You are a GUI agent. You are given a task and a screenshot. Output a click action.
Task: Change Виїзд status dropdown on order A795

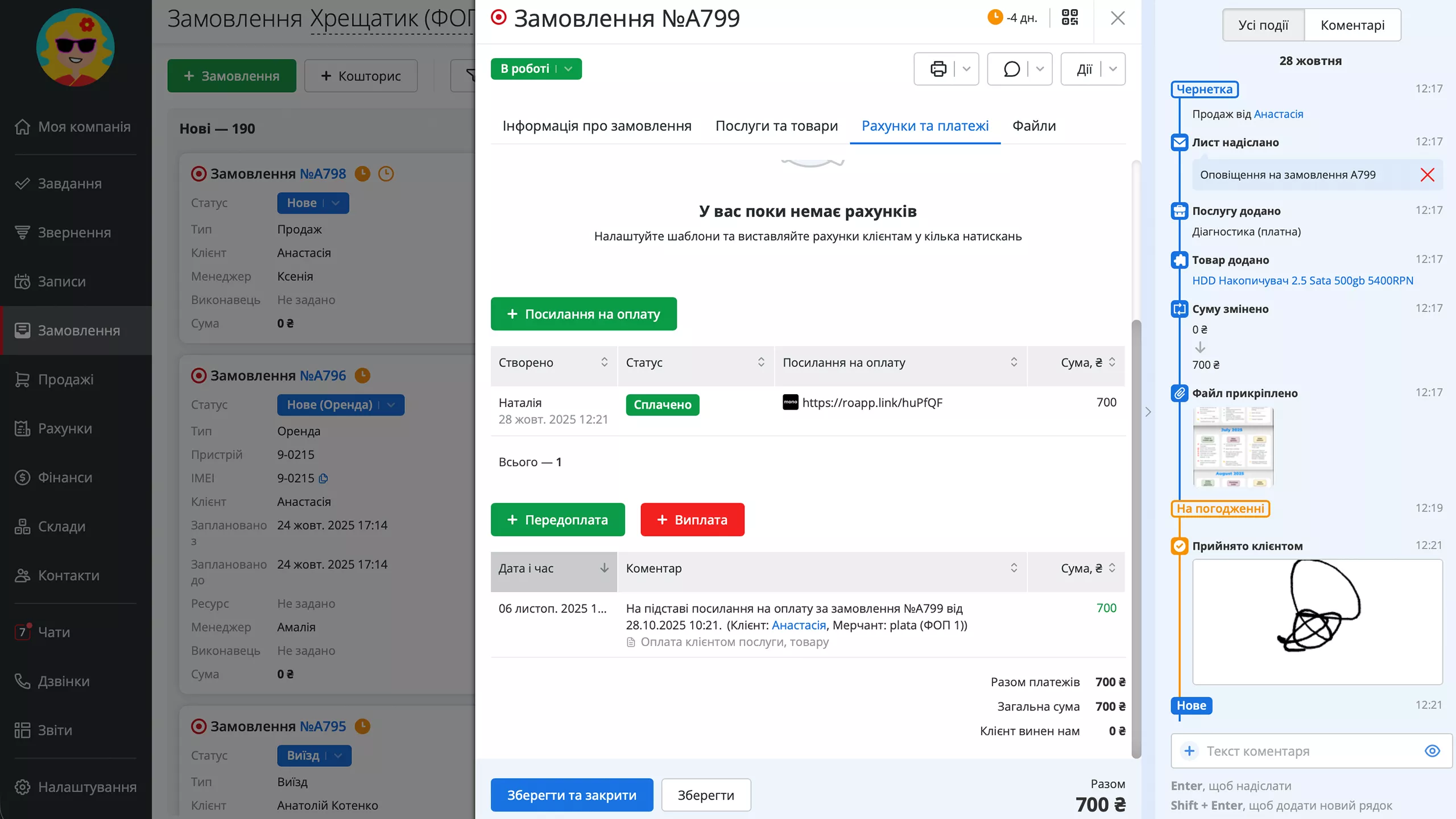(314, 756)
